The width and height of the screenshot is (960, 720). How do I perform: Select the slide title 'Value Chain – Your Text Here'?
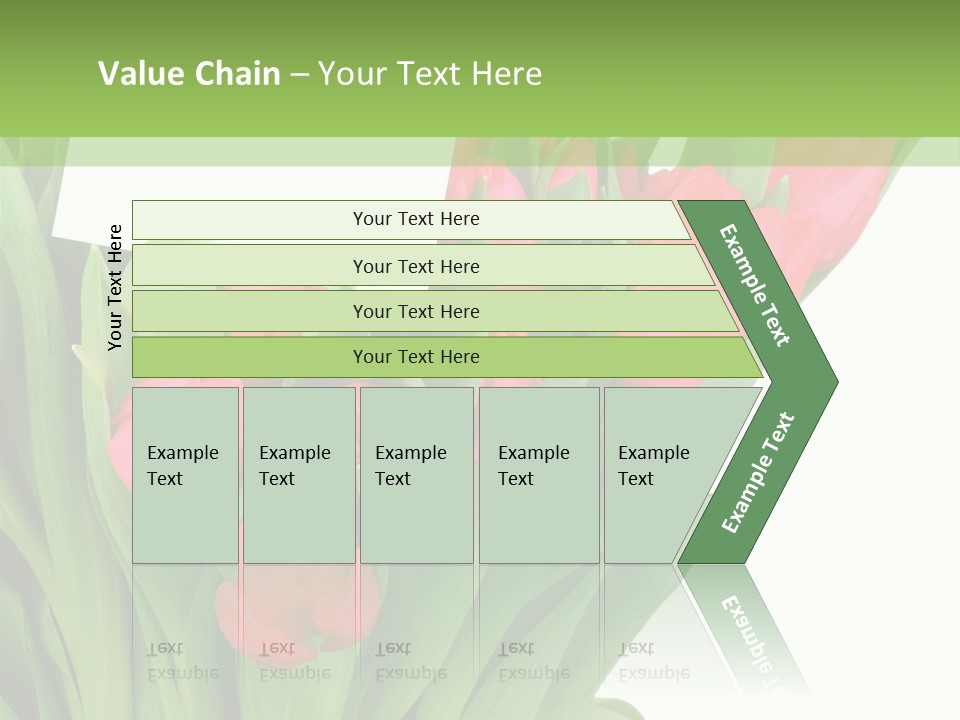click(x=320, y=73)
